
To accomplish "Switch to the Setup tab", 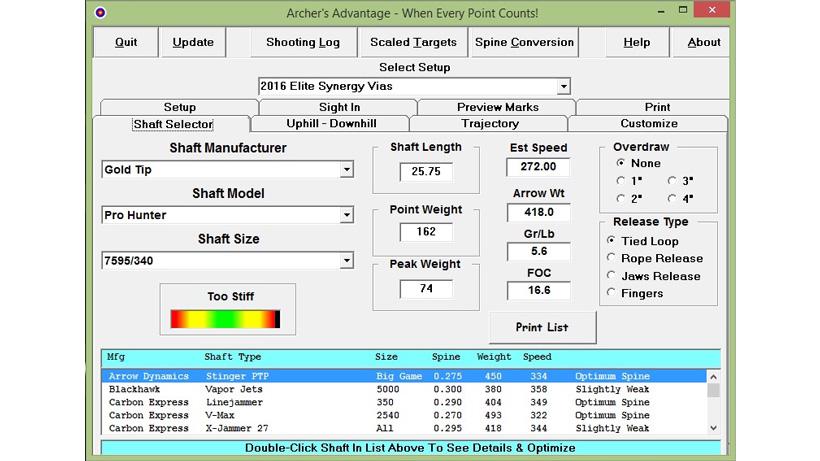I will pos(179,107).
